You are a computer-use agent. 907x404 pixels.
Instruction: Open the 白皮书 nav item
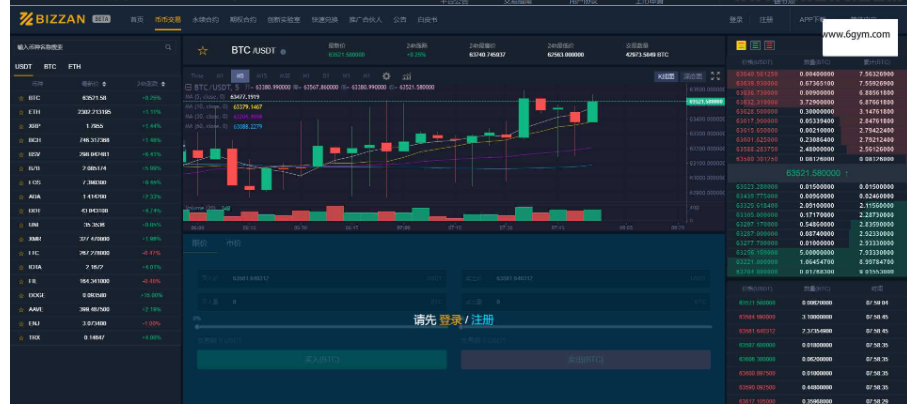click(x=427, y=20)
